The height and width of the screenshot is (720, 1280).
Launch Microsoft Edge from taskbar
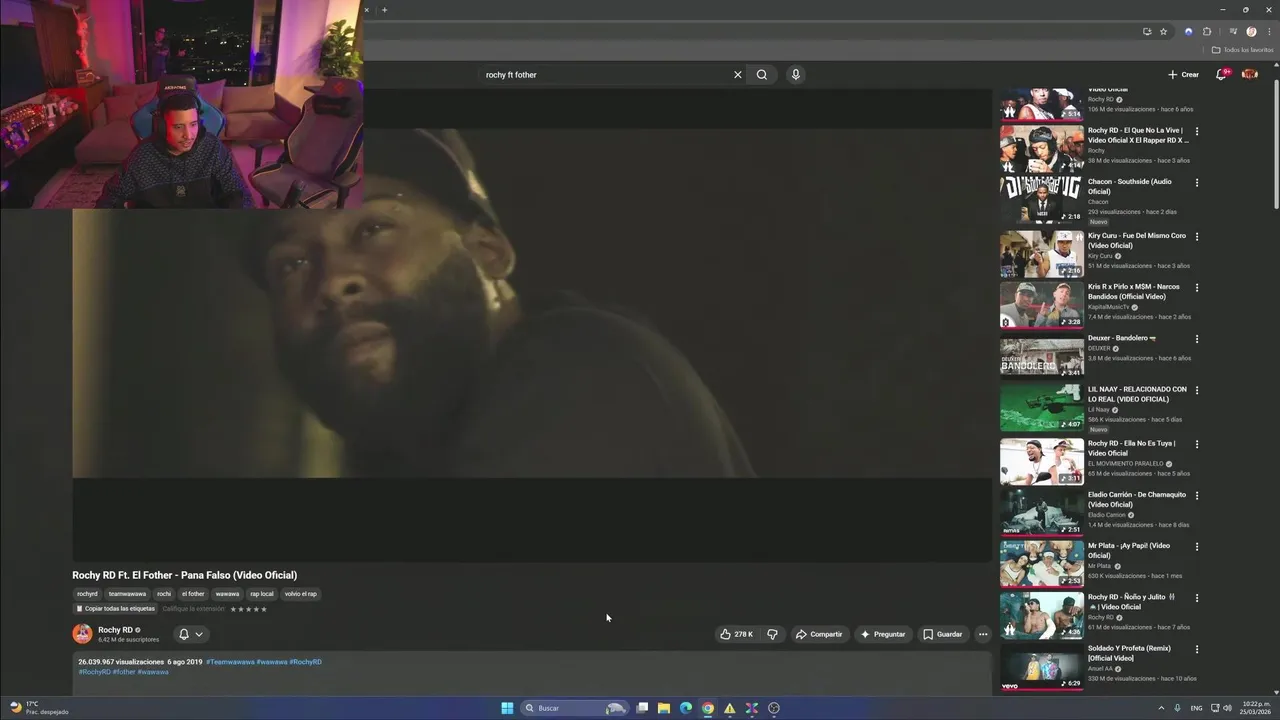(x=686, y=708)
